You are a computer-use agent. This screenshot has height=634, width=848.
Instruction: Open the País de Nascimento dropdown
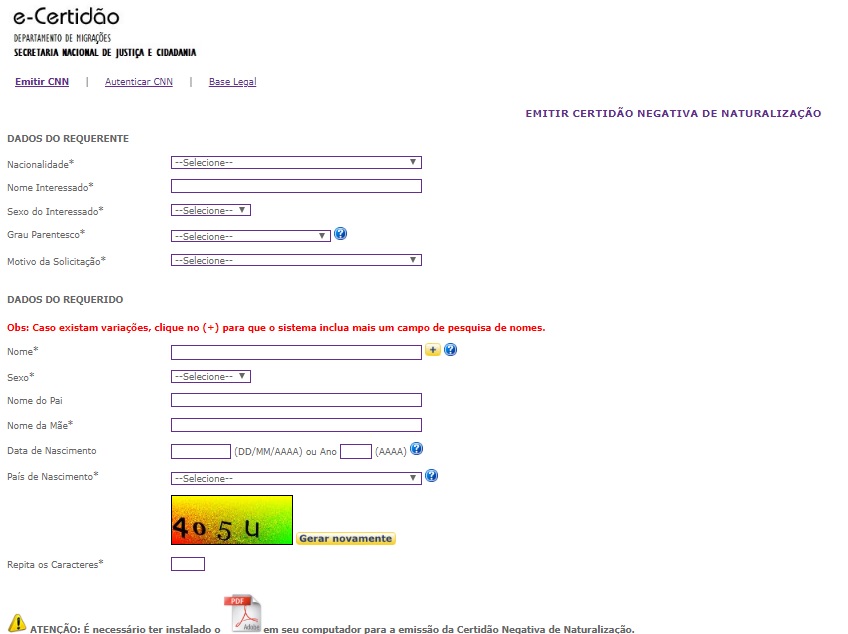[296, 478]
